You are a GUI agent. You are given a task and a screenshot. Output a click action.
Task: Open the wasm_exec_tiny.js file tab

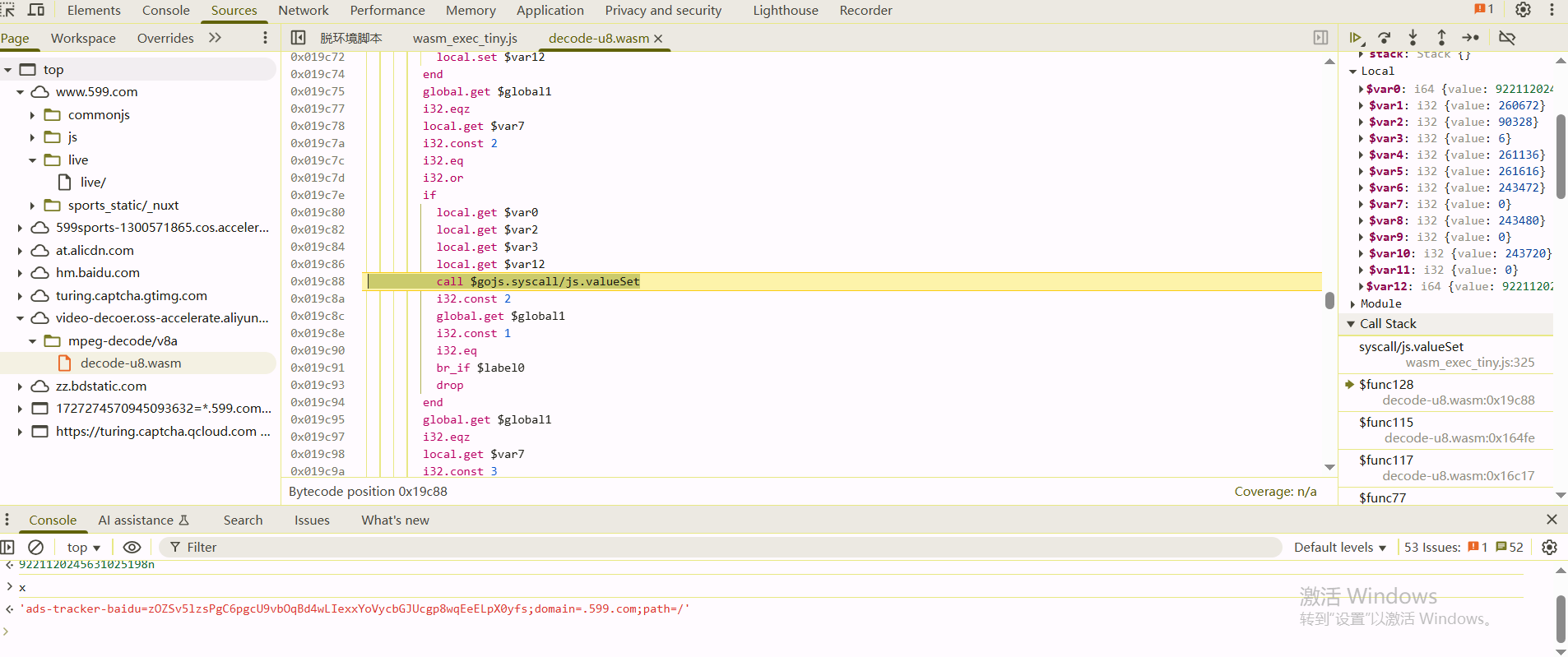465,39
